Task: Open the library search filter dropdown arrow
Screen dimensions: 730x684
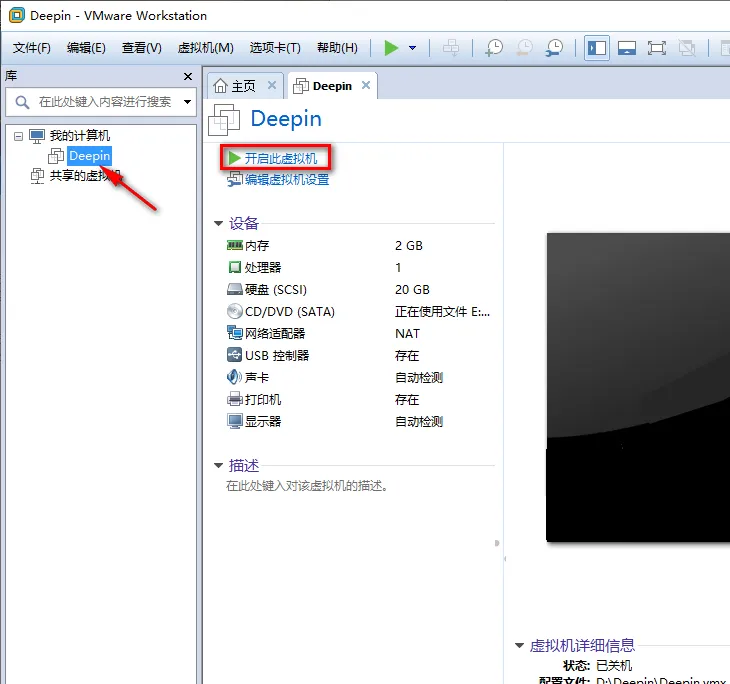Action: (187, 102)
